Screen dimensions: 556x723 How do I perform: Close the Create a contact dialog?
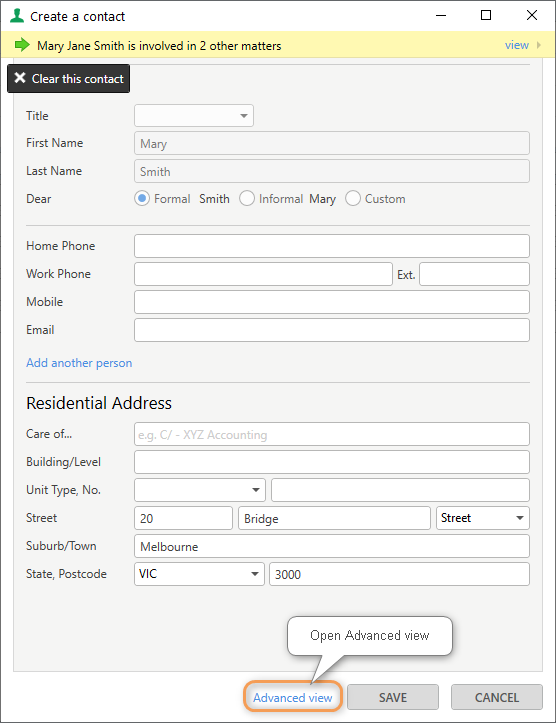click(x=532, y=15)
